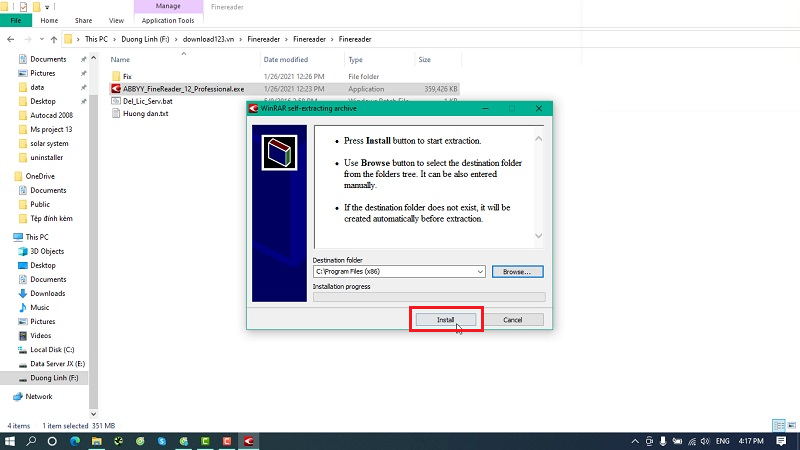This screenshot has height=450, width=800.
Task: Show hidden system tray icons chevron
Action: click(632, 440)
